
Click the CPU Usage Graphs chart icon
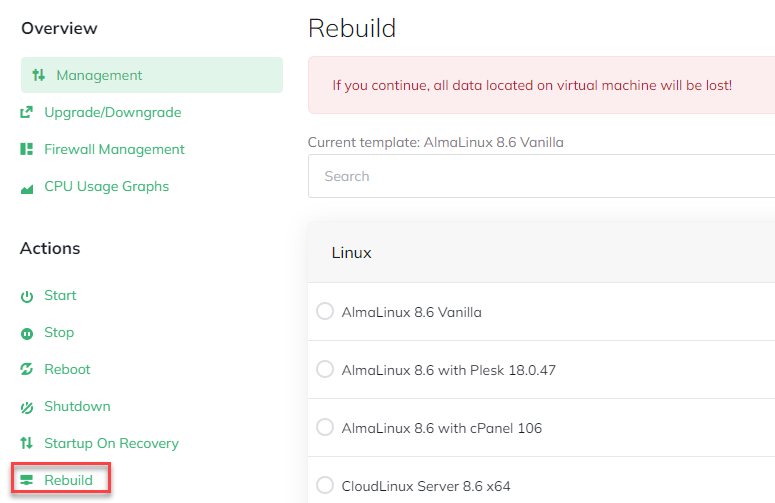click(x=27, y=187)
